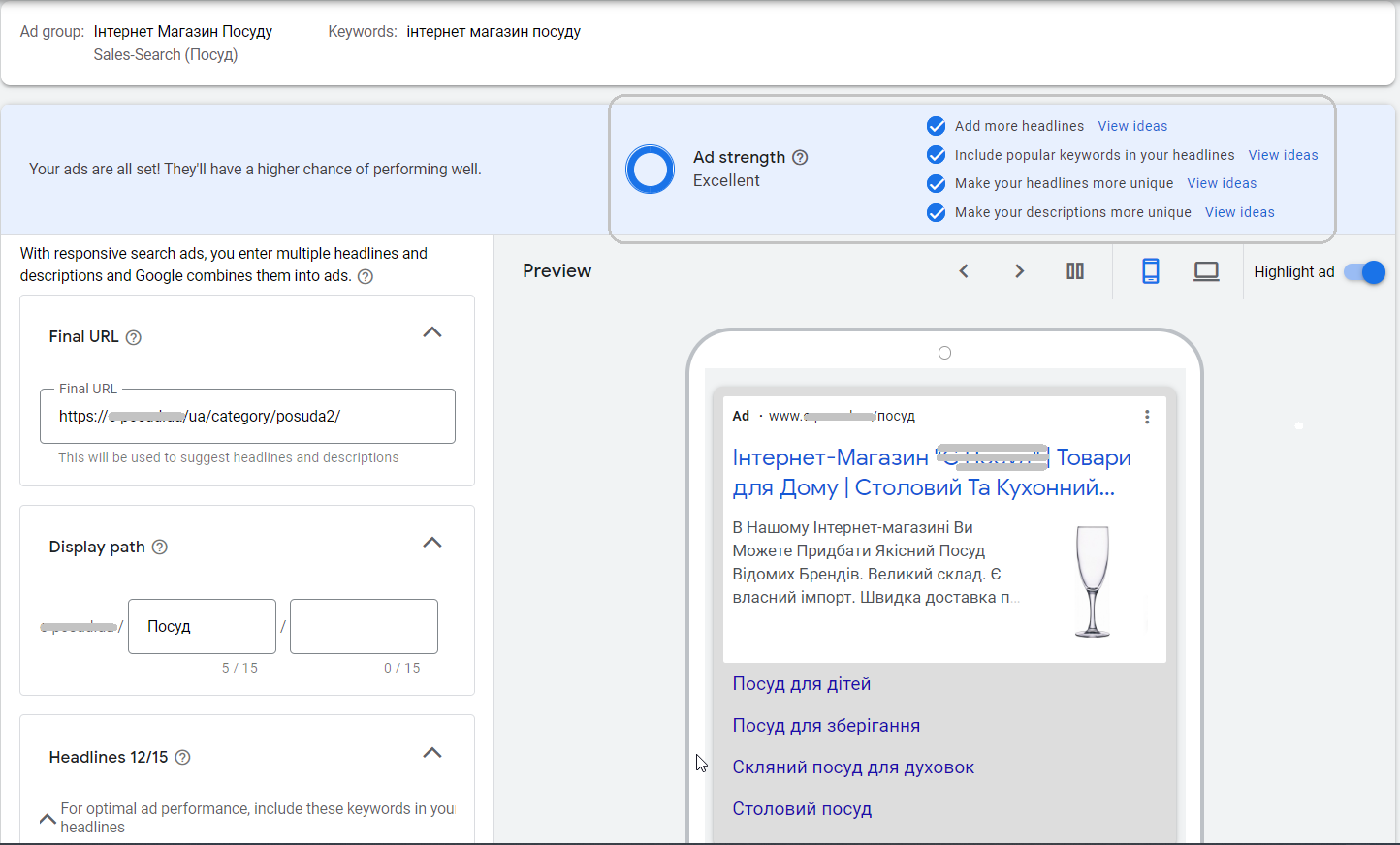Open side-by-side preview columns view
1400x845 pixels.
tap(1075, 271)
